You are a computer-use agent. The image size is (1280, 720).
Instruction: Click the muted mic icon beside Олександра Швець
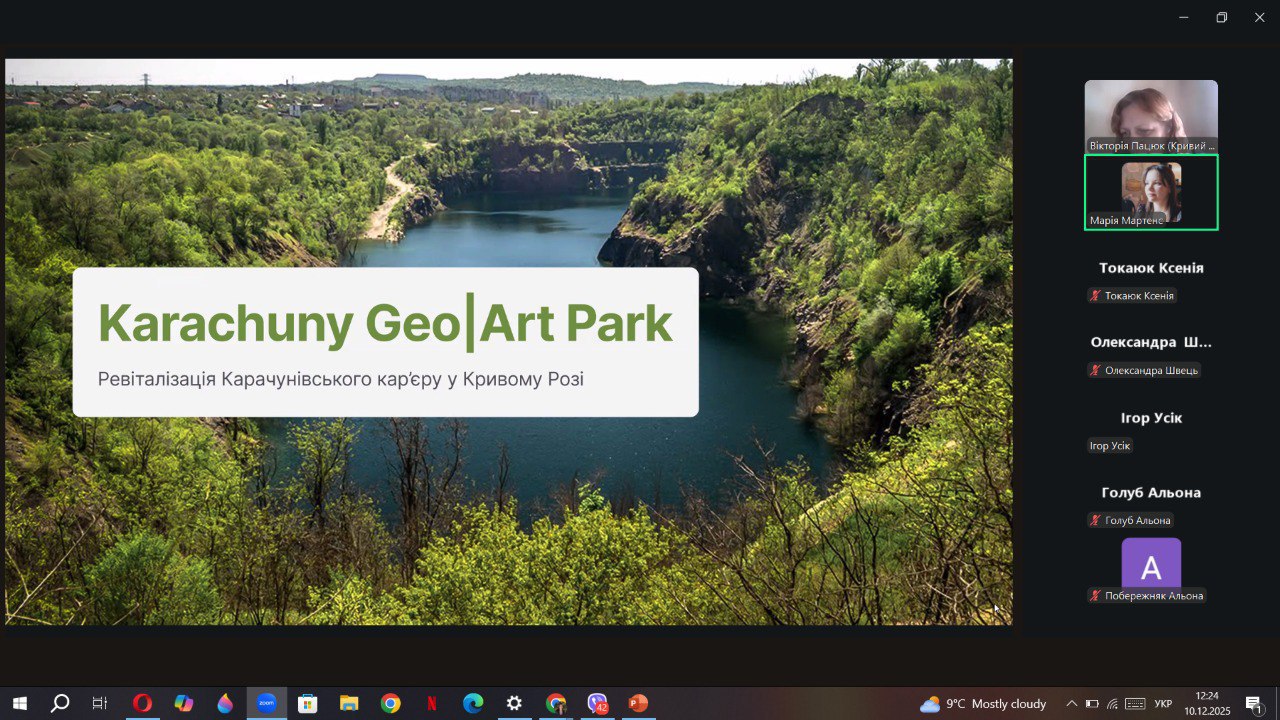click(x=1096, y=370)
